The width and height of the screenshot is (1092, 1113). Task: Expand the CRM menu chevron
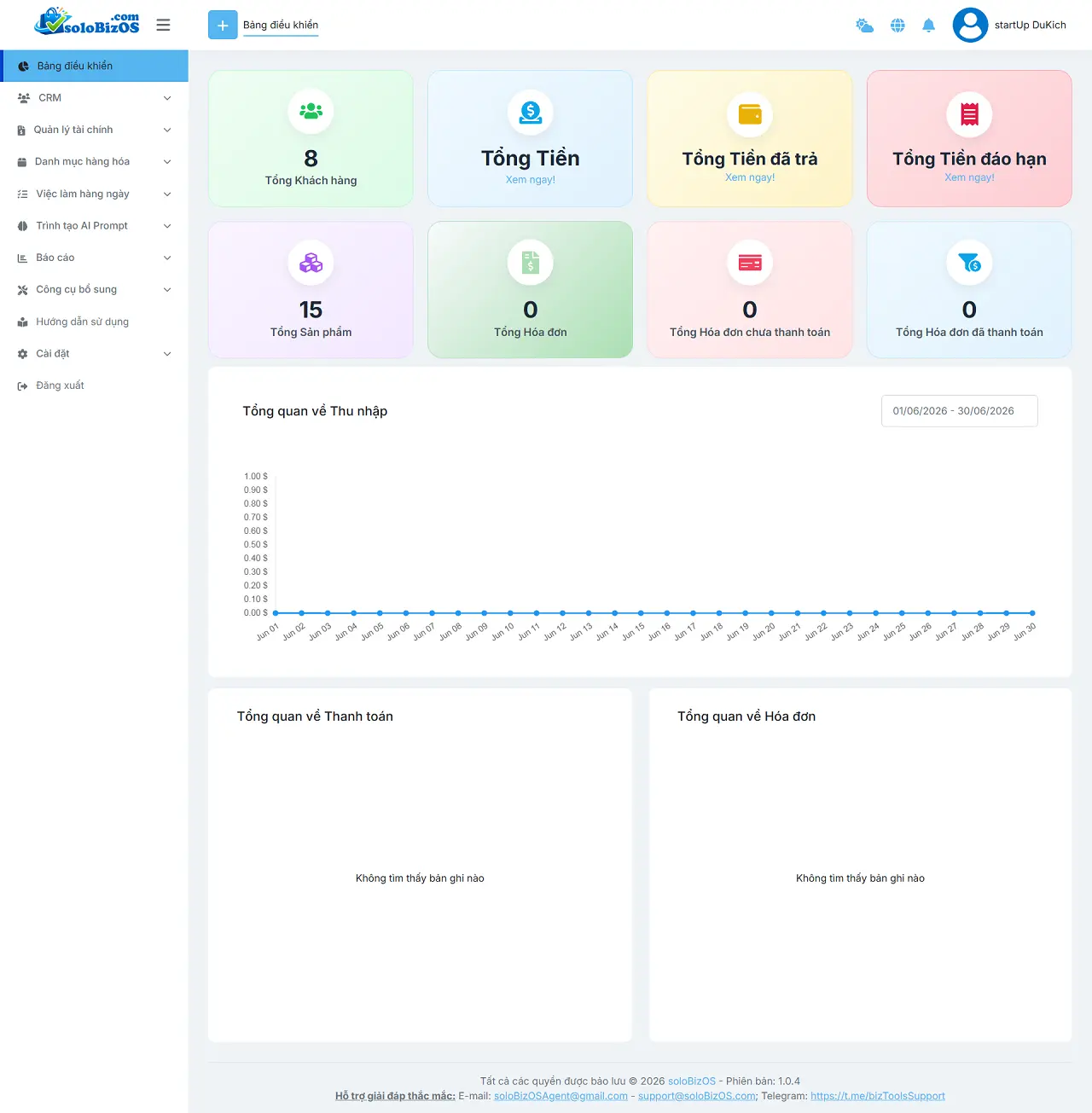click(167, 98)
